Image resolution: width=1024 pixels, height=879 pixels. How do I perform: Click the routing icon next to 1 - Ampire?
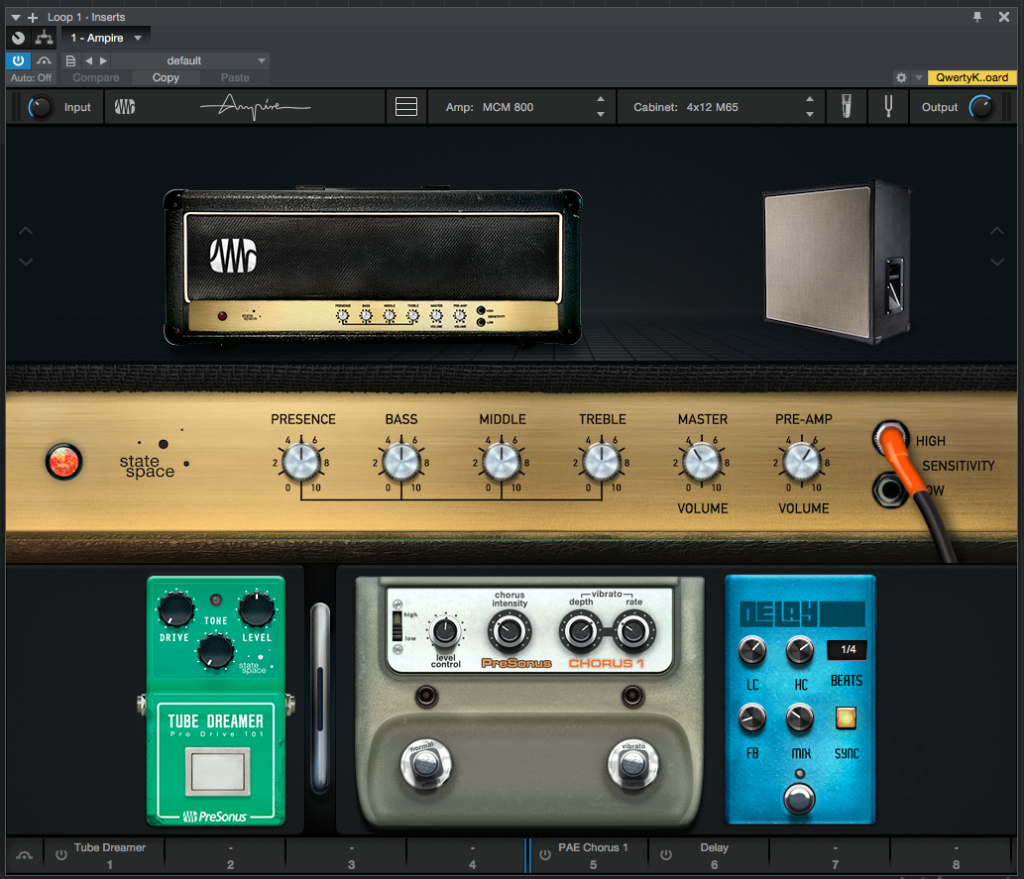[44, 38]
